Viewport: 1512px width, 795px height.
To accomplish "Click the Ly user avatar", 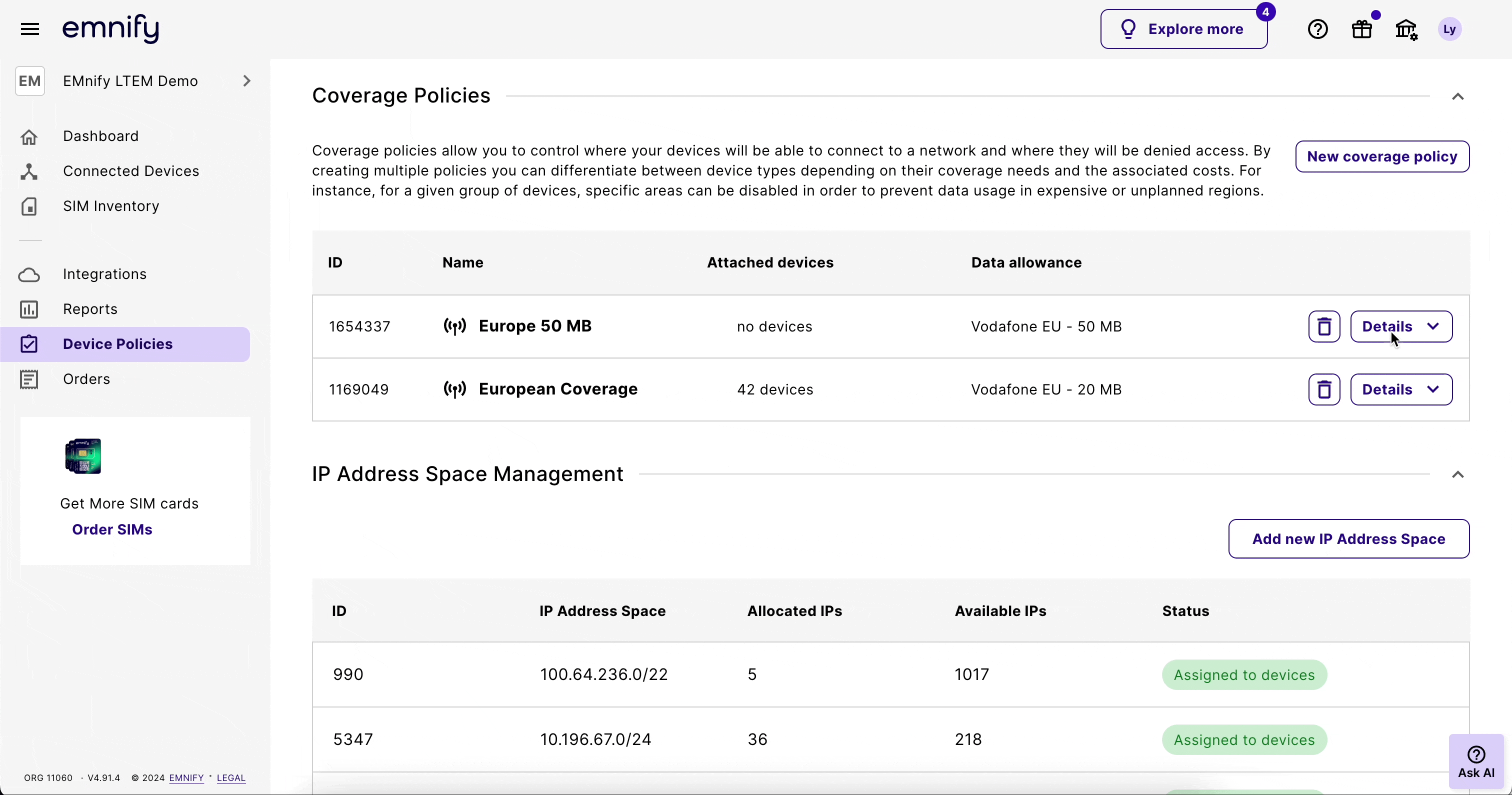I will click(1449, 29).
